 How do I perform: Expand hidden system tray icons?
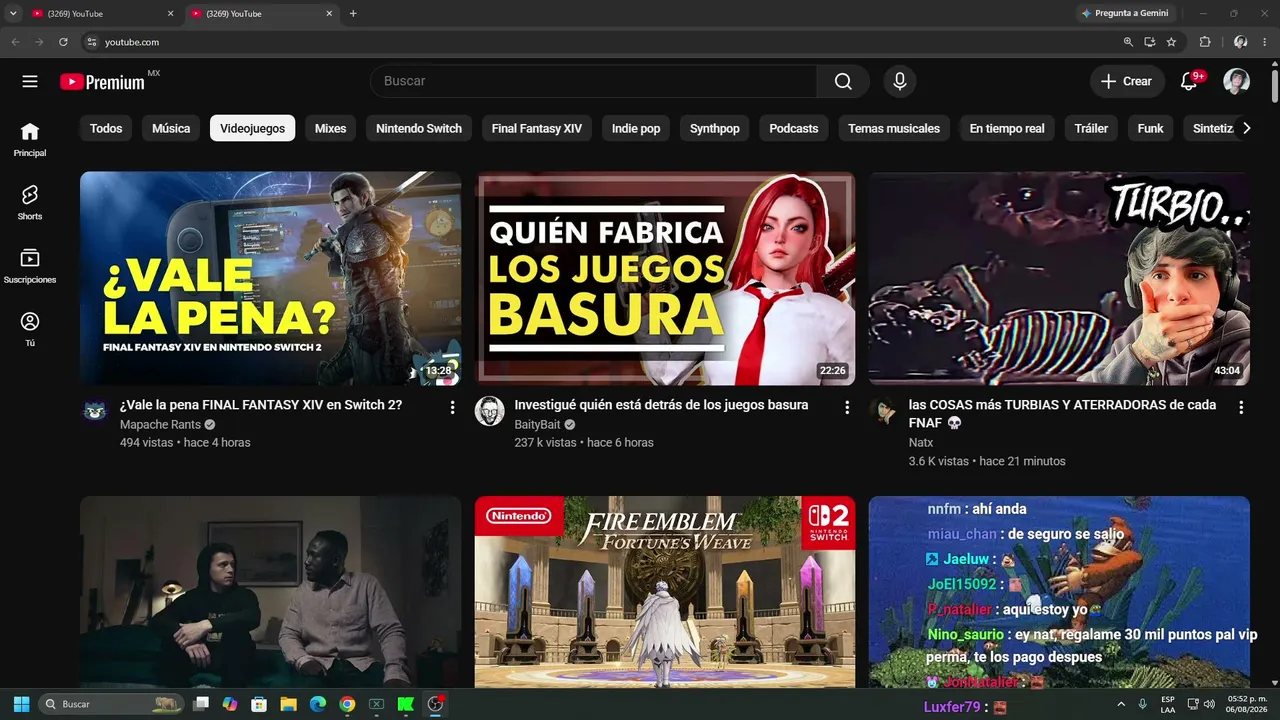[1121, 704]
